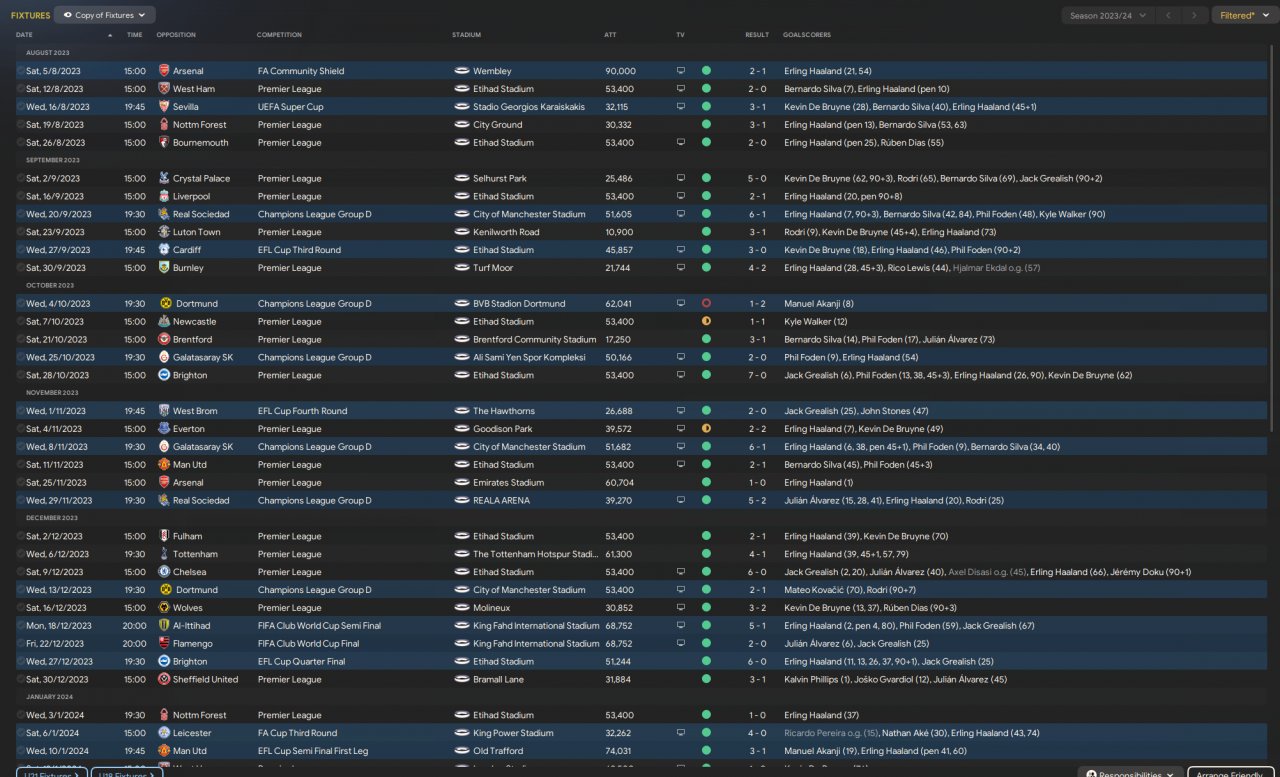Click the vertical scrollbar on the fixtures list
Image resolution: width=1280 pixels, height=777 pixels.
pos(1273,240)
